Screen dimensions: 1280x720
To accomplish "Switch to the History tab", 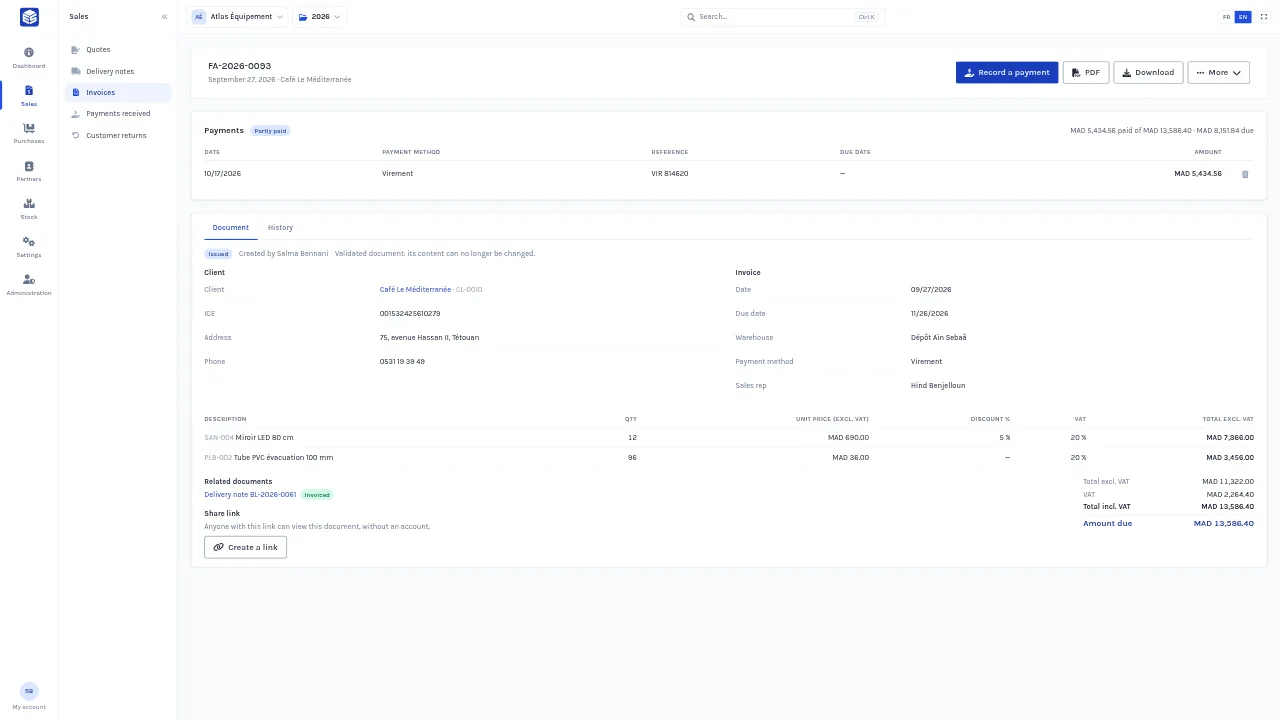I will click(x=280, y=228).
